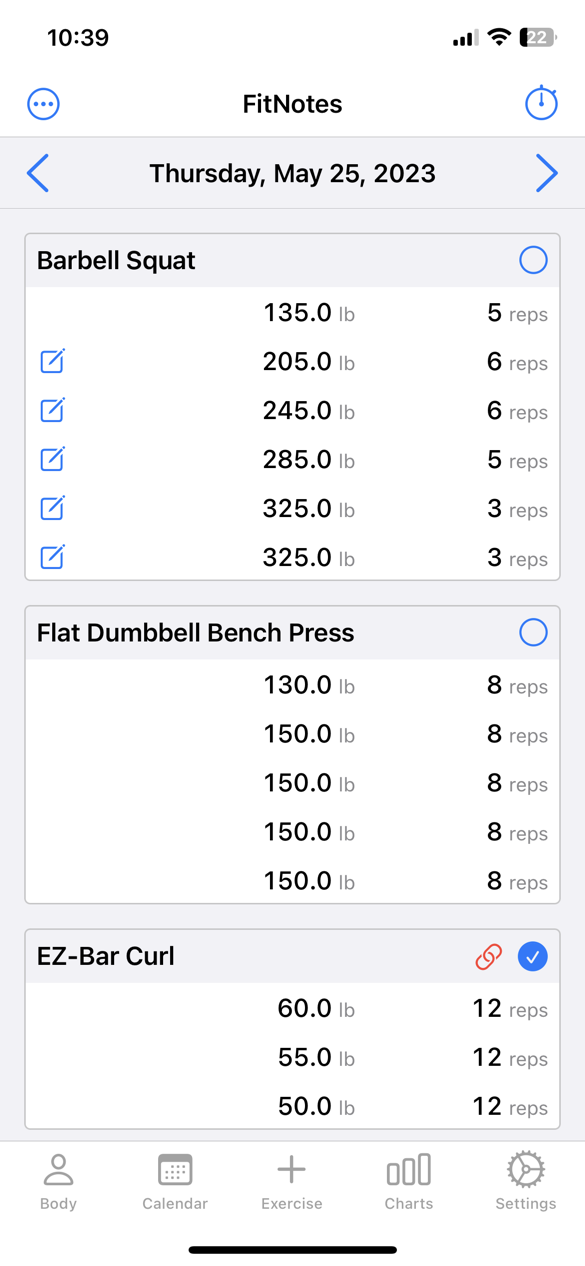The image size is (585, 1266).
Task: Tap the broken link icon on EZ-Bar Curl
Action: (x=489, y=956)
